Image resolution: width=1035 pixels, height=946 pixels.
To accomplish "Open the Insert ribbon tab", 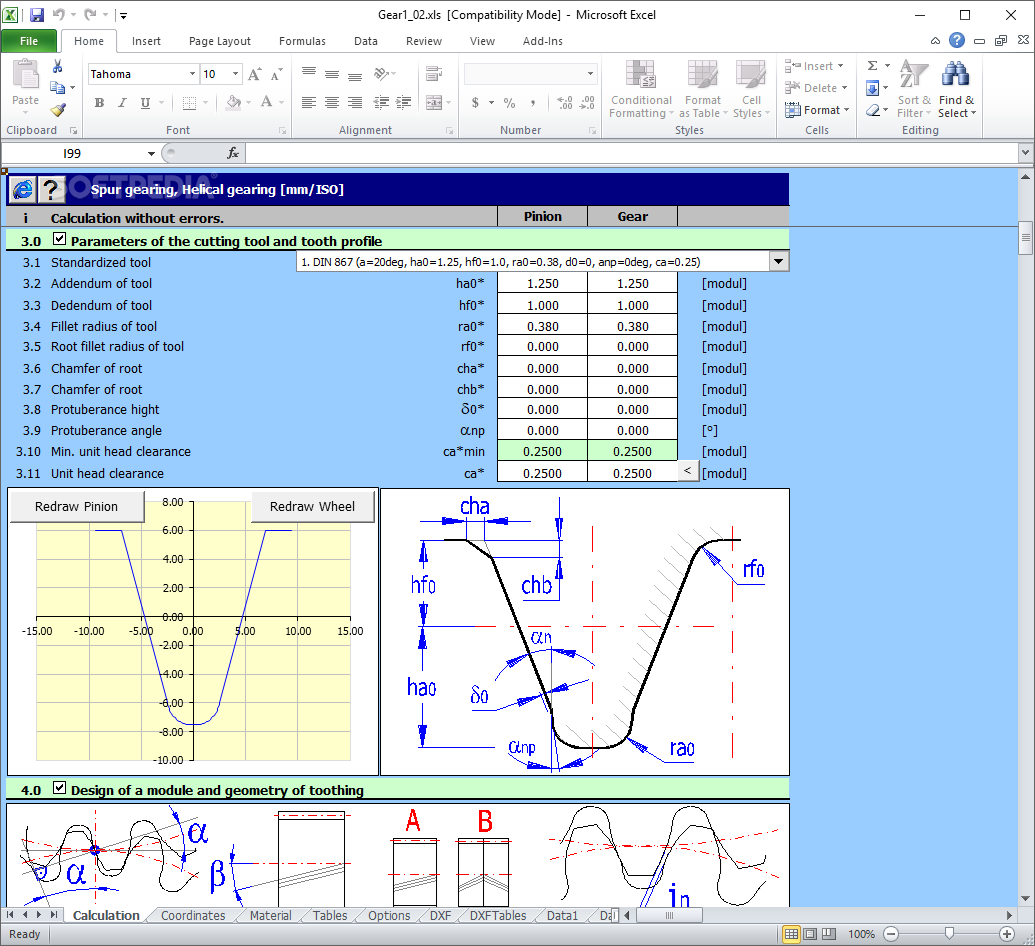I will (x=146, y=41).
